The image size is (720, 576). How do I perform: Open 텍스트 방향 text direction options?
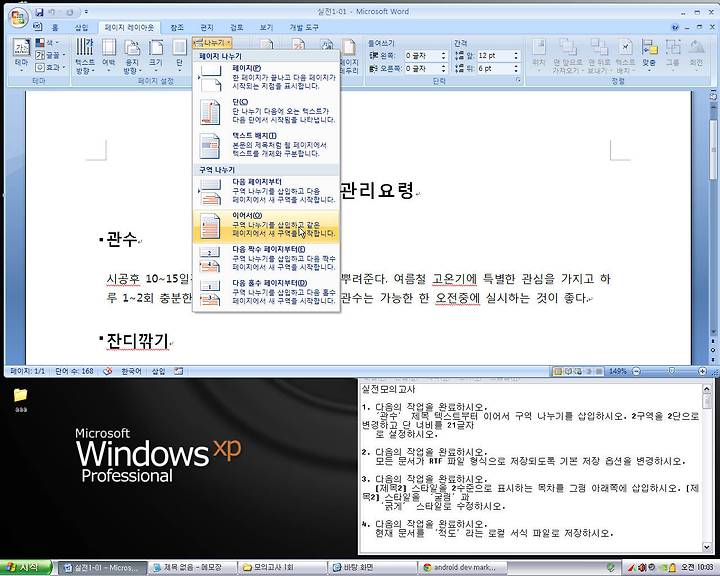(85, 56)
